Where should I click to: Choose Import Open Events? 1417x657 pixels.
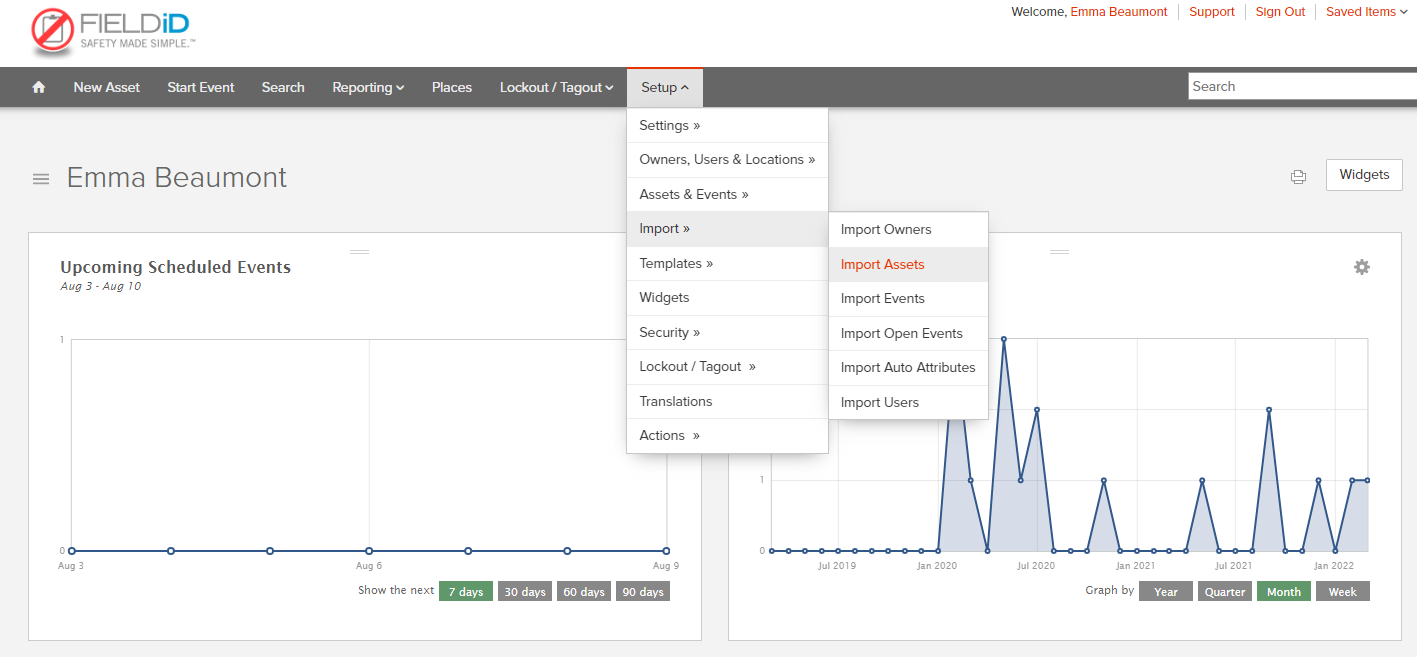pos(908,334)
